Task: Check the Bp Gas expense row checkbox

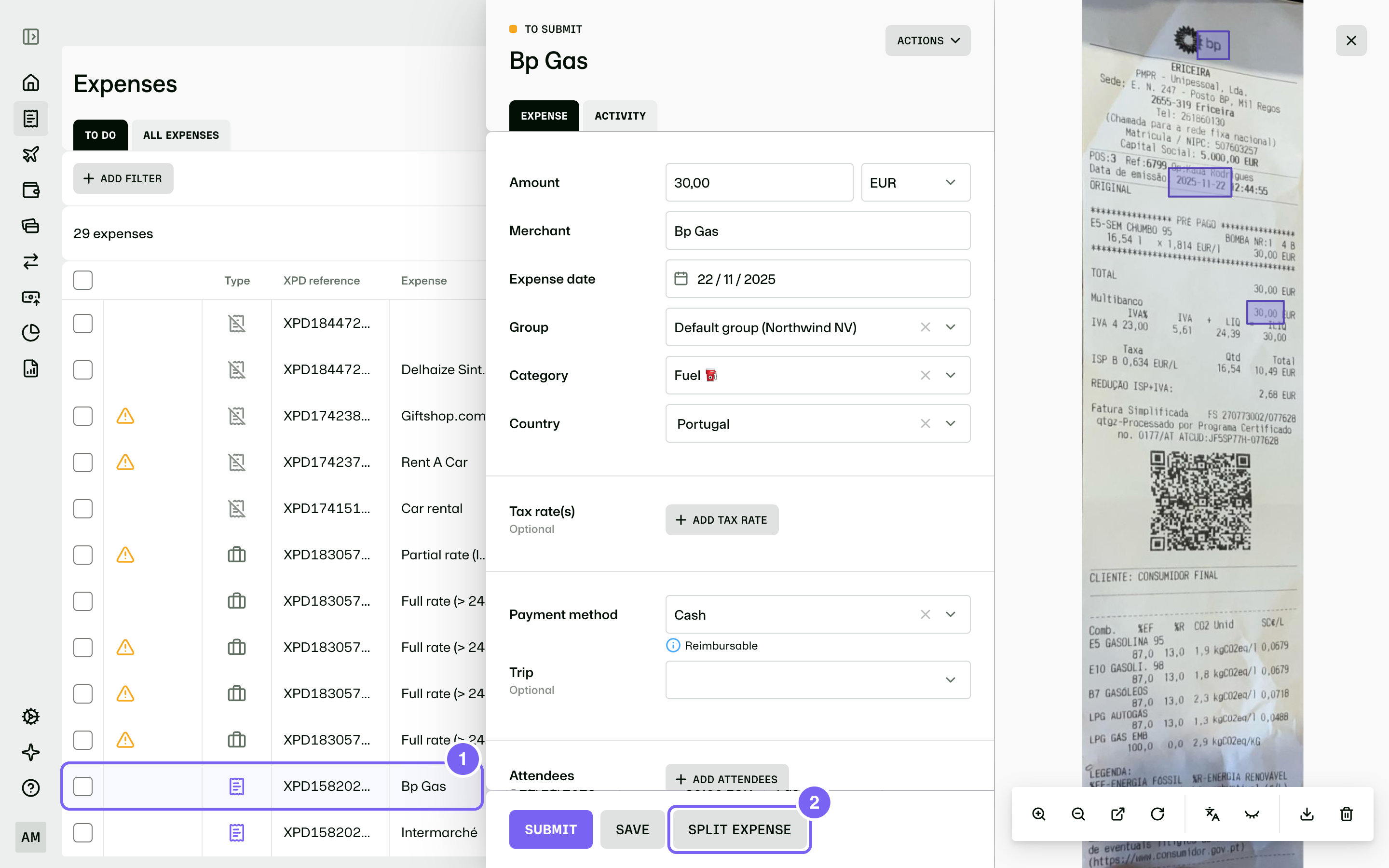Action: point(82,787)
